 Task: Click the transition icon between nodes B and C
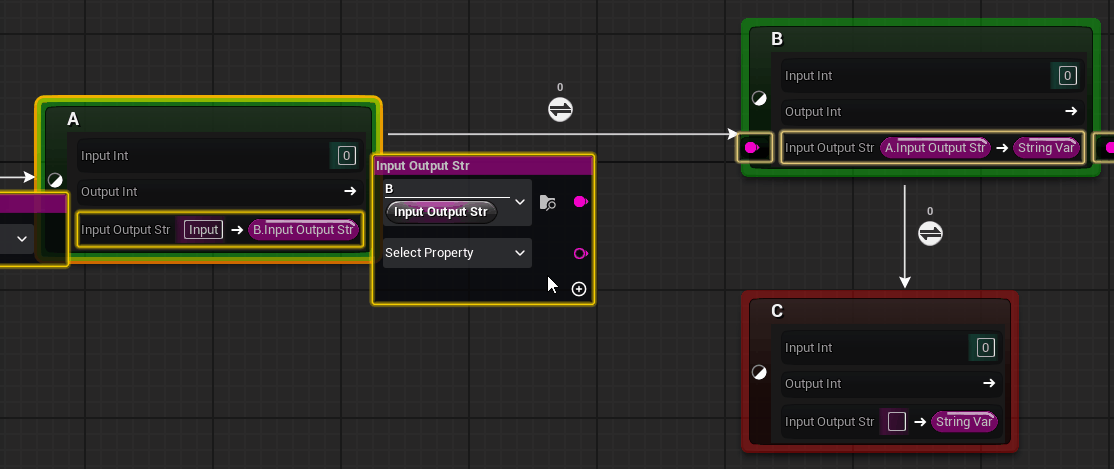pos(930,233)
